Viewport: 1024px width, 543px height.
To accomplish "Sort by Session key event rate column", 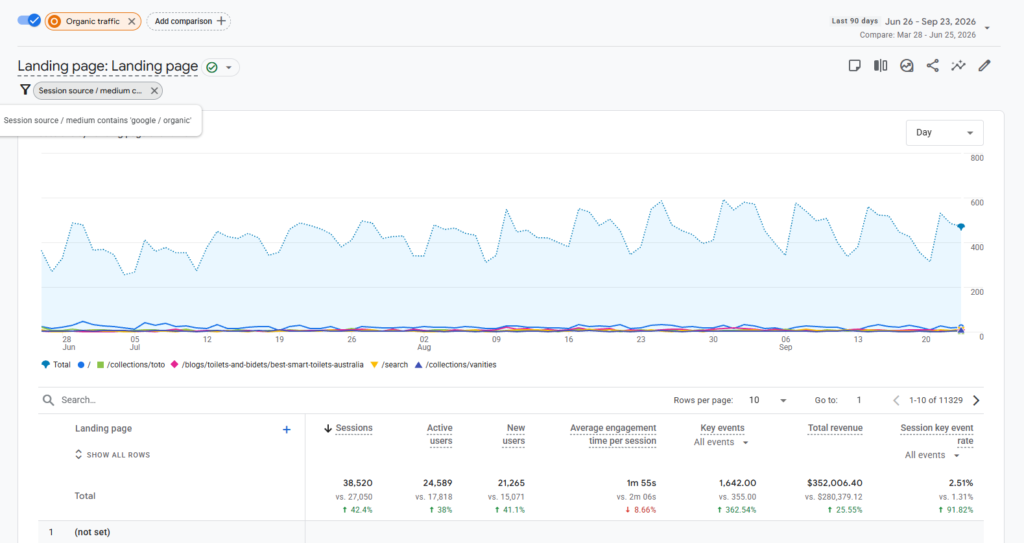I will click(936, 435).
